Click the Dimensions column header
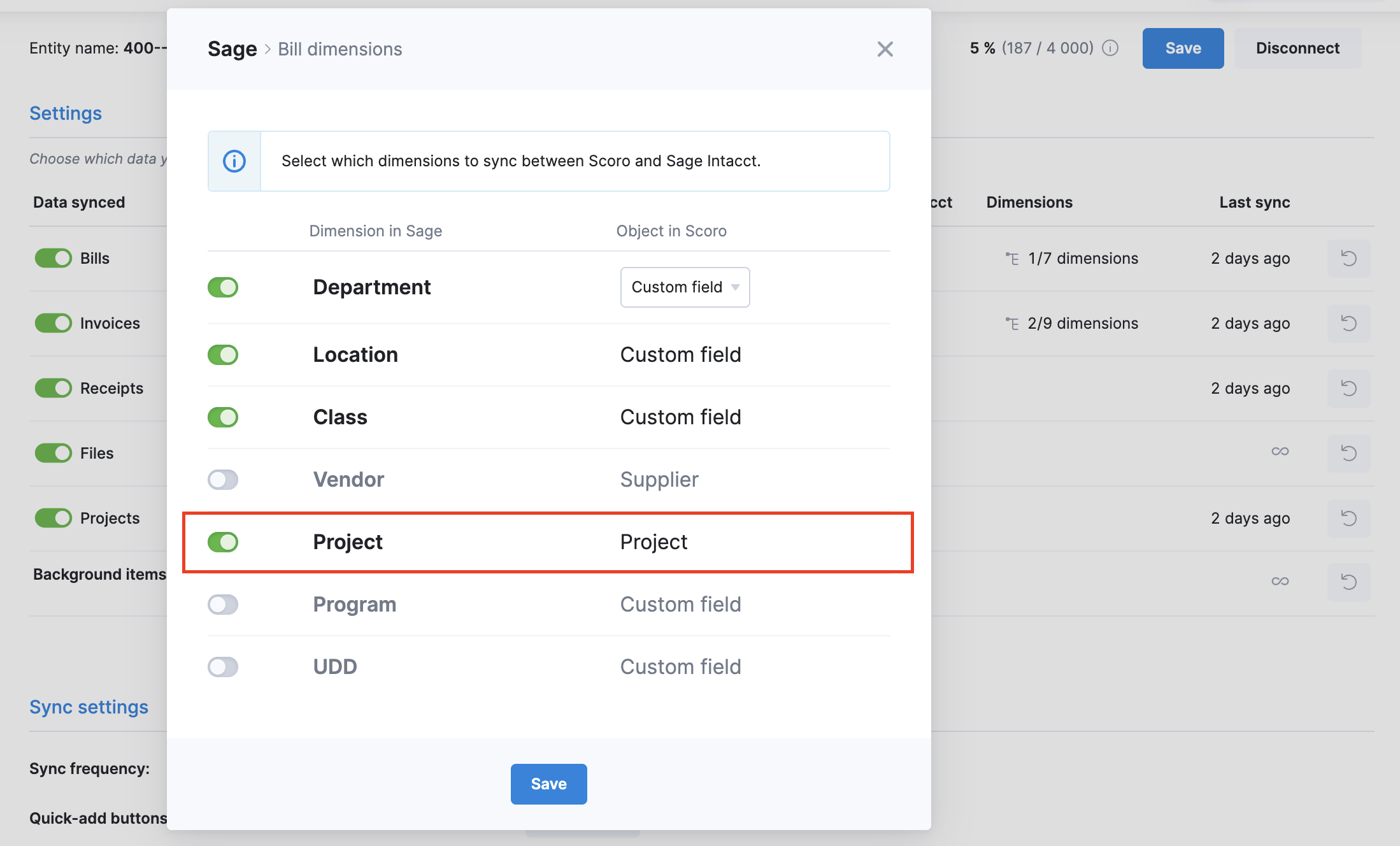 click(1029, 203)
